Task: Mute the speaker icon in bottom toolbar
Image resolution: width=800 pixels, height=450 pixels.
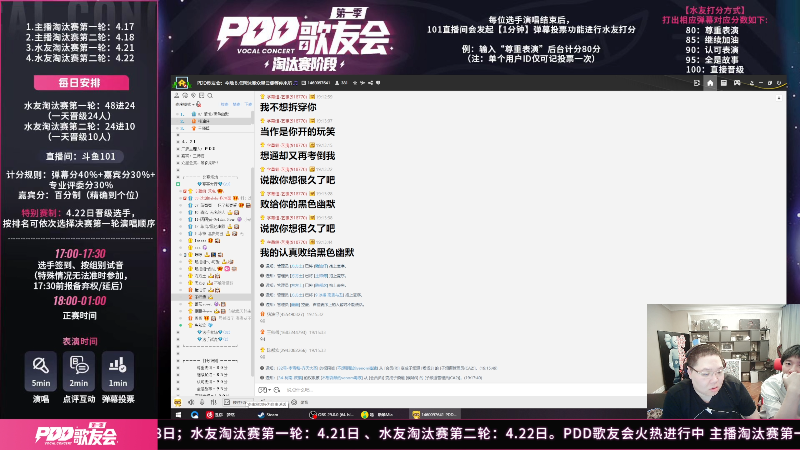Action: pos(191,403)
